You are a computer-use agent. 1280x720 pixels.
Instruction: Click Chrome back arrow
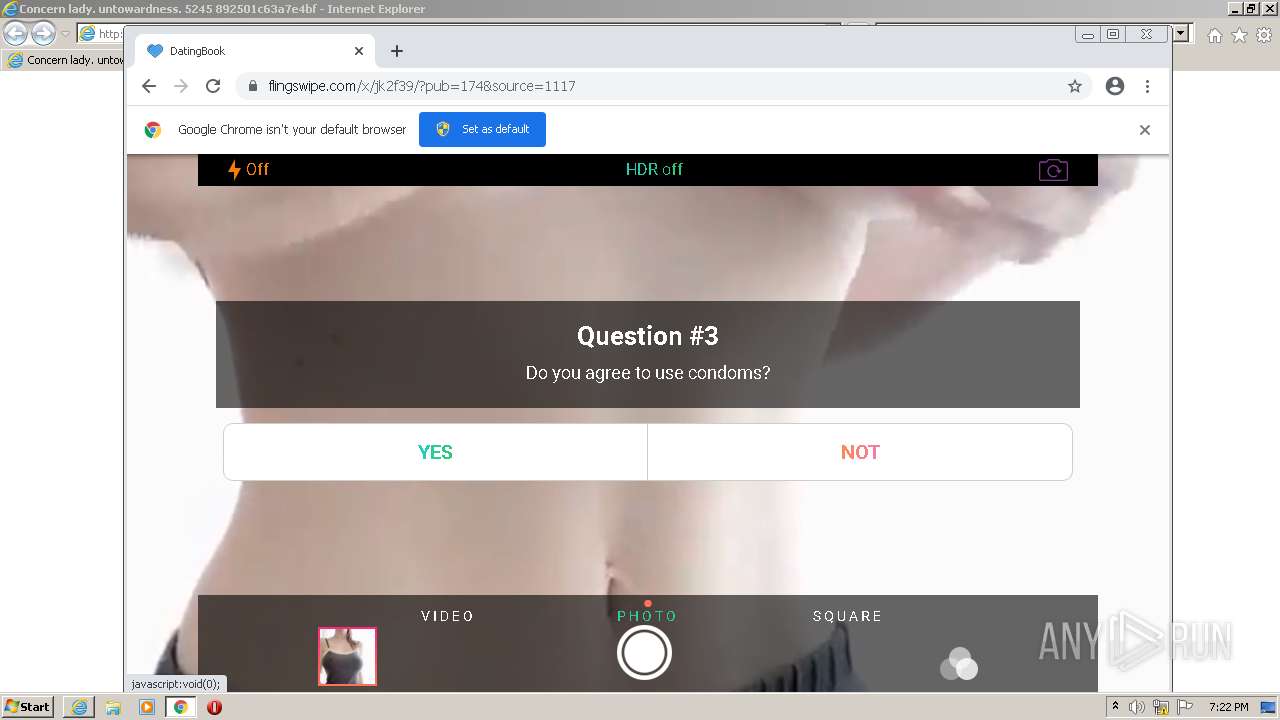tap(149, 86)
